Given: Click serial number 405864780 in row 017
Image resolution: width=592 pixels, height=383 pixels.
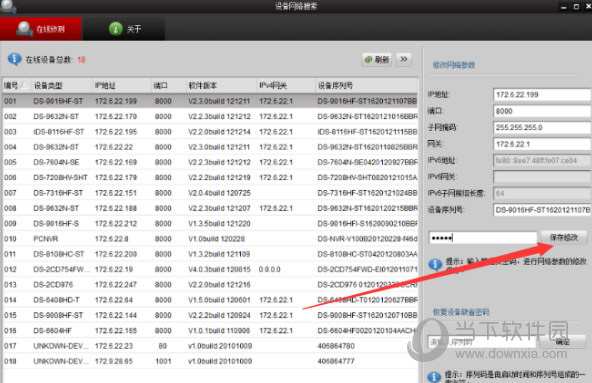Looking at the screenshot, I should [x=336, y=346].
